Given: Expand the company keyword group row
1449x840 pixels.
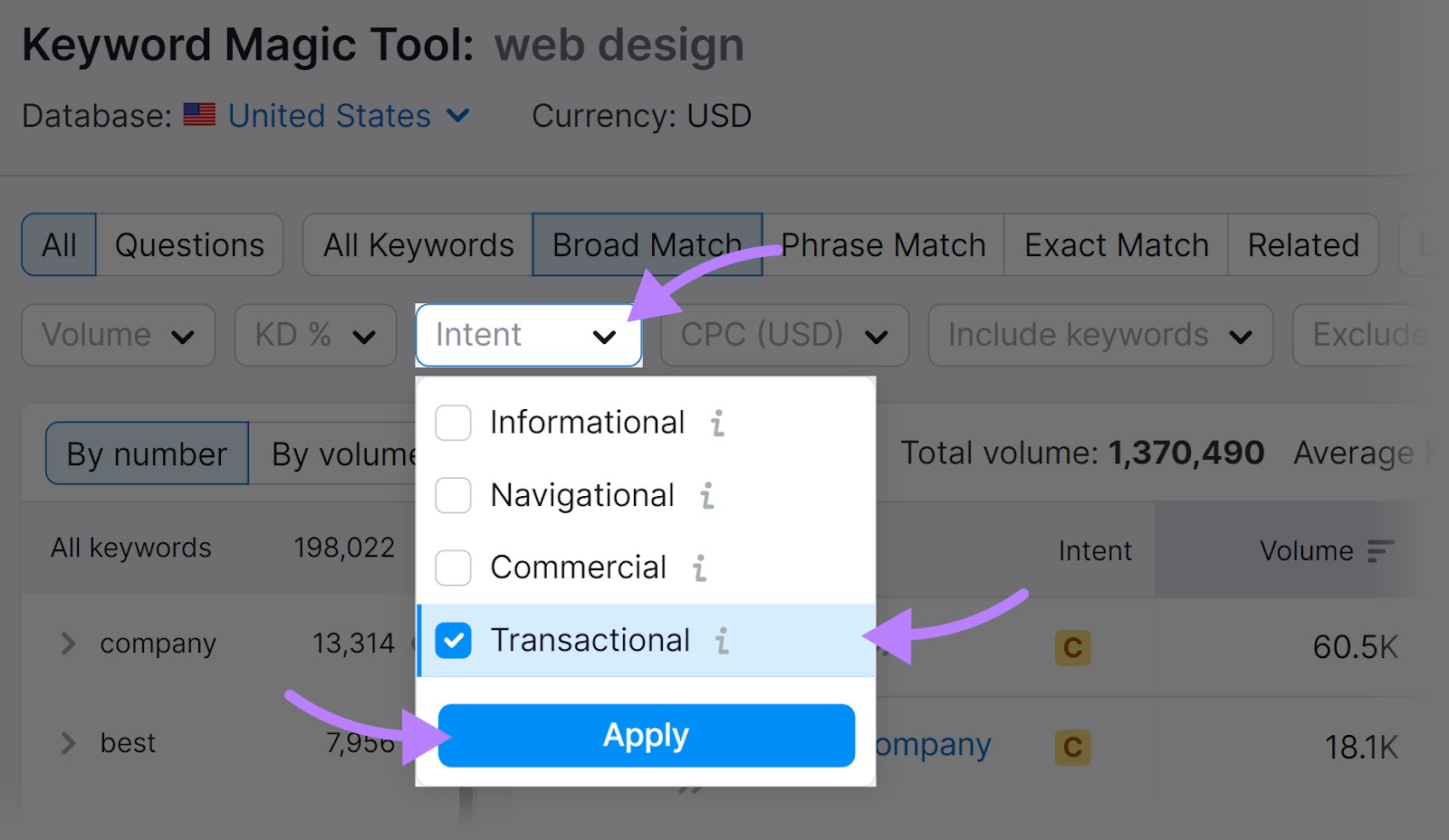Looking at the screenshot, I should point(67,644).
